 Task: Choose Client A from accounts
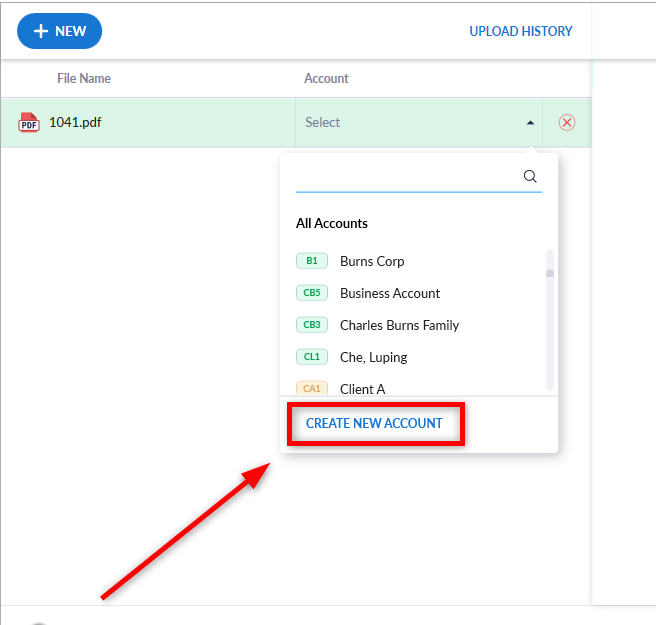[x=362, y=388]
